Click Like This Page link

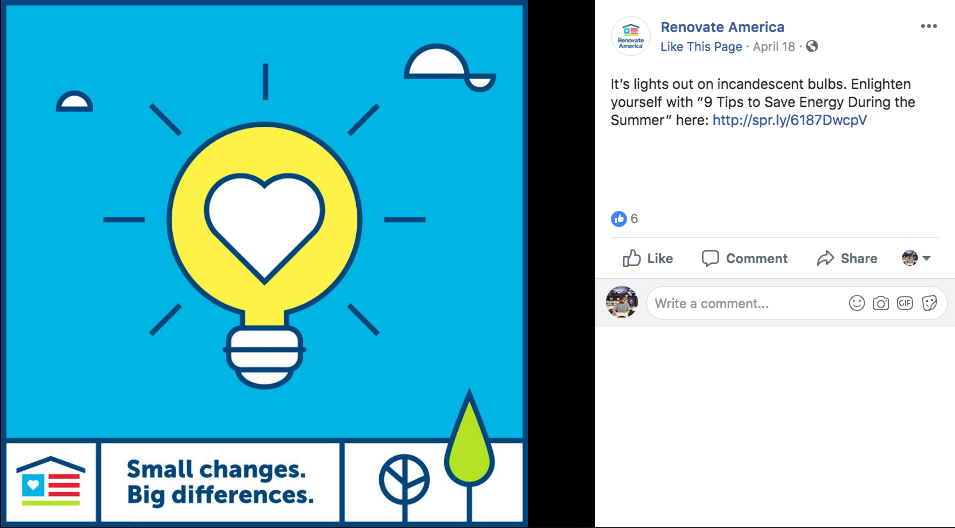point(701,47)
